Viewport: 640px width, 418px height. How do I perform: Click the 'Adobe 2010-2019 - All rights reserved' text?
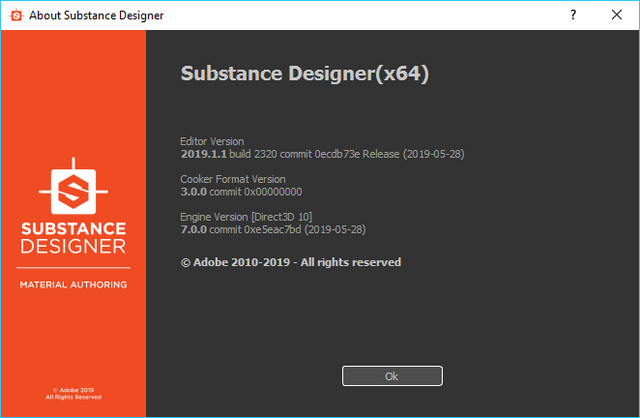pos(291,262)
